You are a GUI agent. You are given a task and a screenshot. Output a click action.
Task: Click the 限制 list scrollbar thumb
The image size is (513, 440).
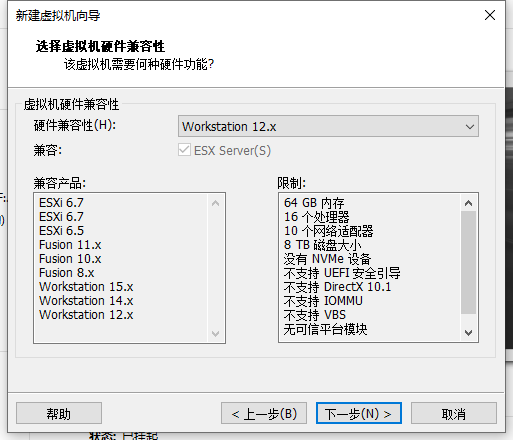tap(468, 262)
